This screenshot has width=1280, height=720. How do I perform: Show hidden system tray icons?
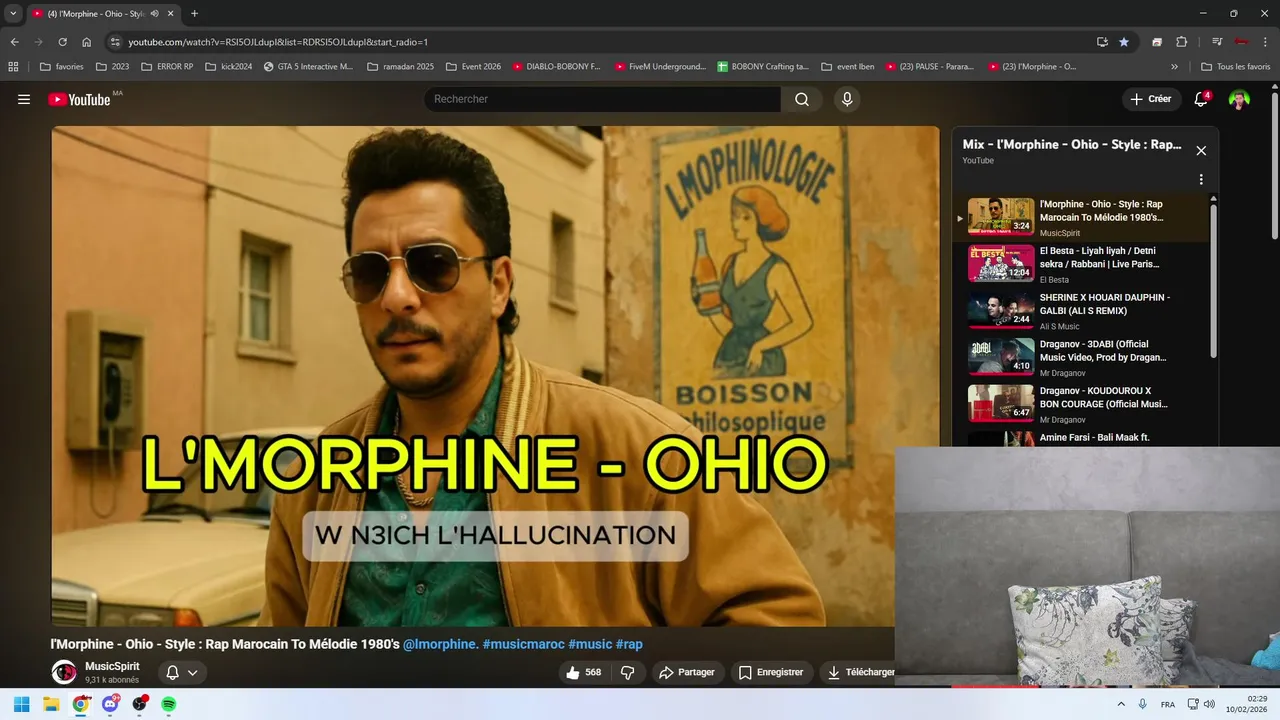[1121, 704]
